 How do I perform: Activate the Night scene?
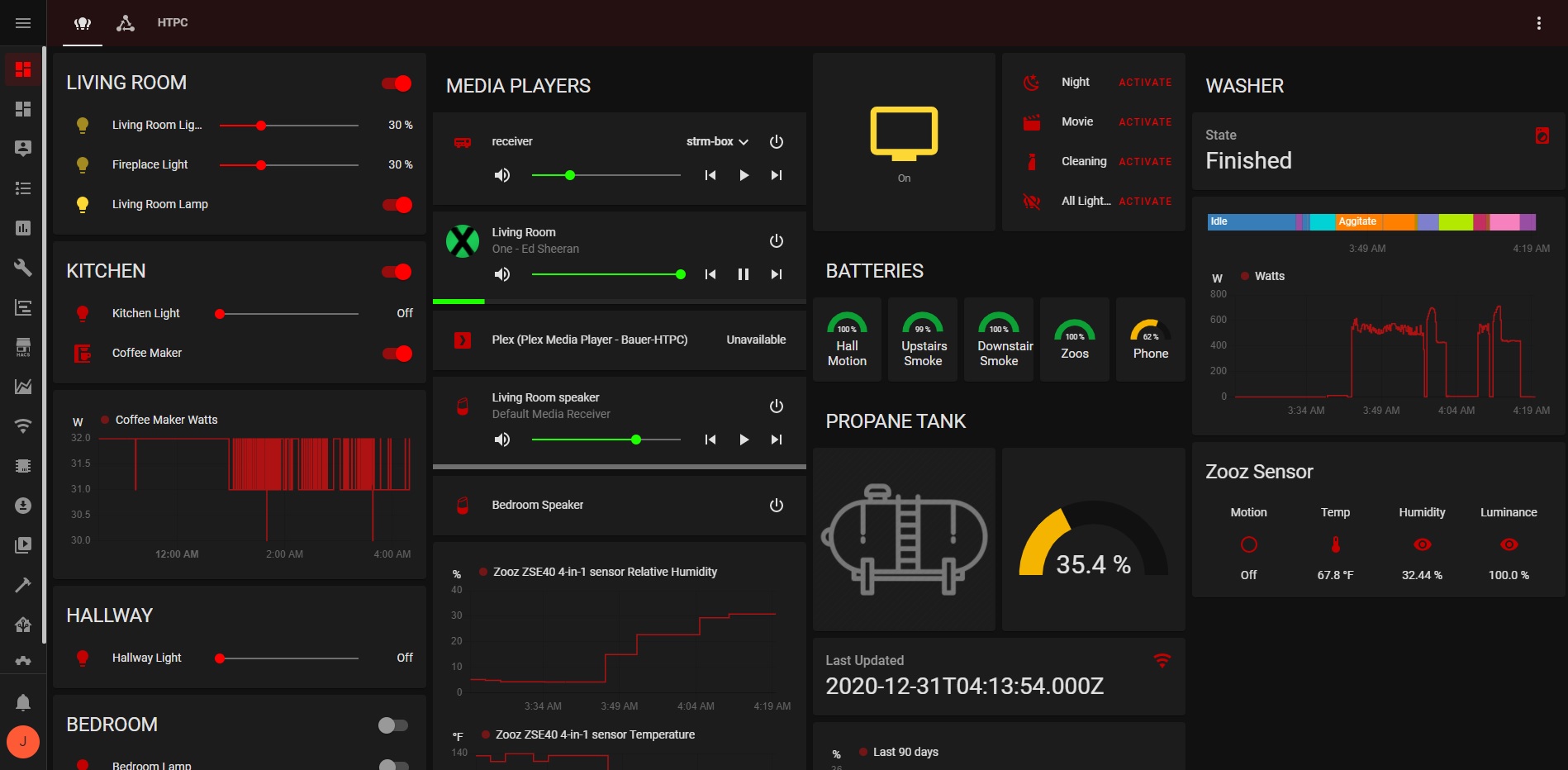tap(1144, 83)
